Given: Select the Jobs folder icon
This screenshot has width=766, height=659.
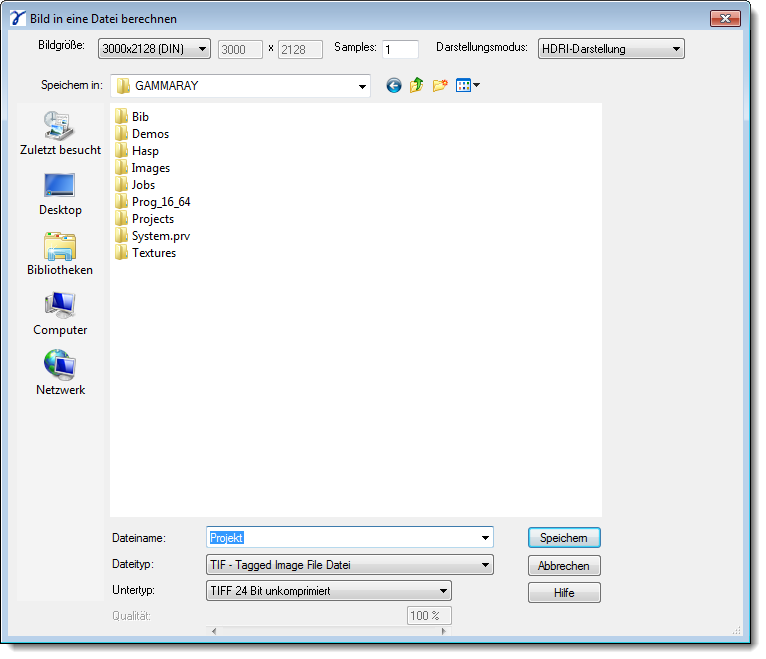Looking at the screenshot, I should [x=122, y=185].
